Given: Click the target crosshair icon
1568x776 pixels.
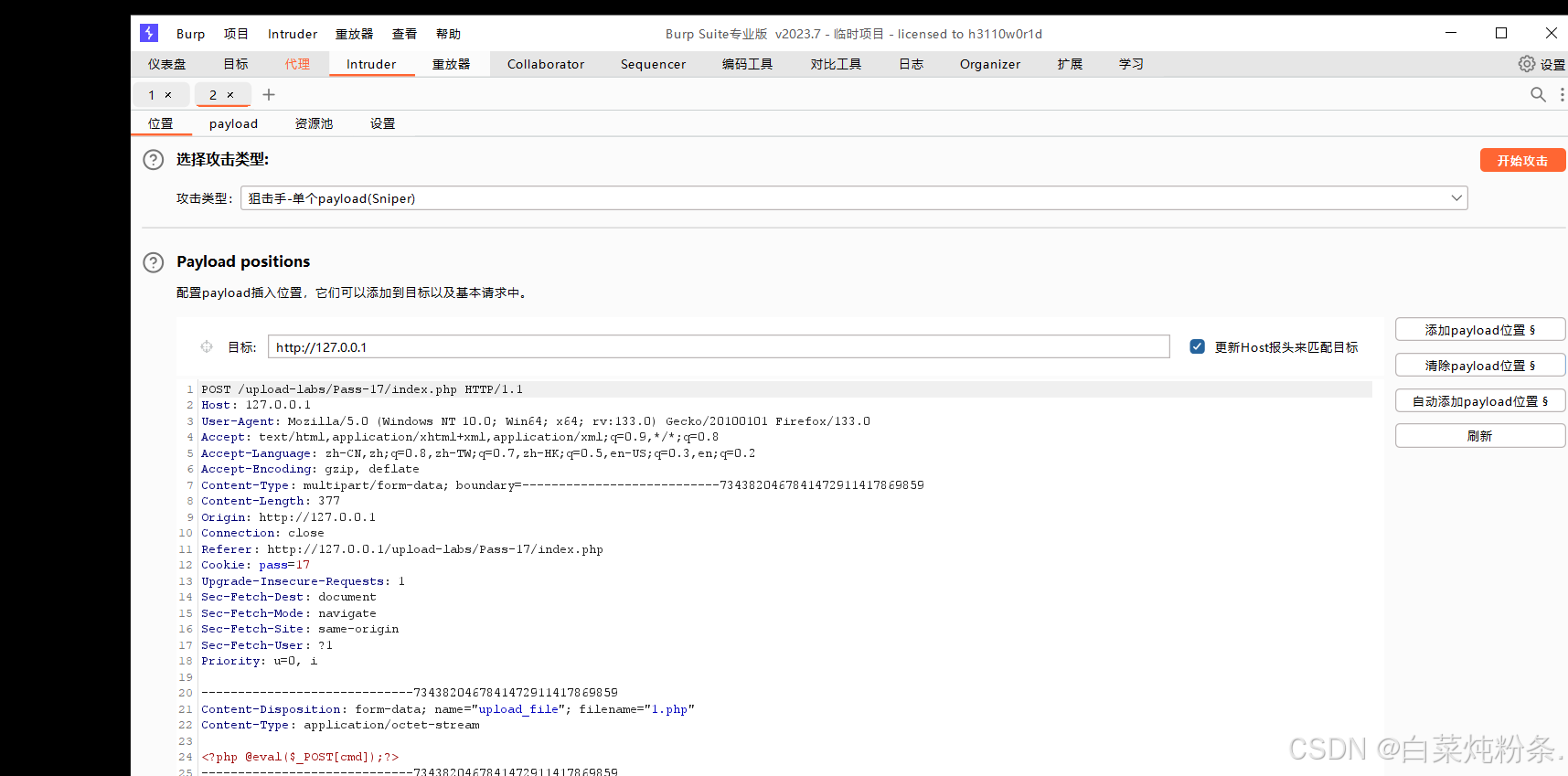Looking at the screenshot, I should (207, 347).
